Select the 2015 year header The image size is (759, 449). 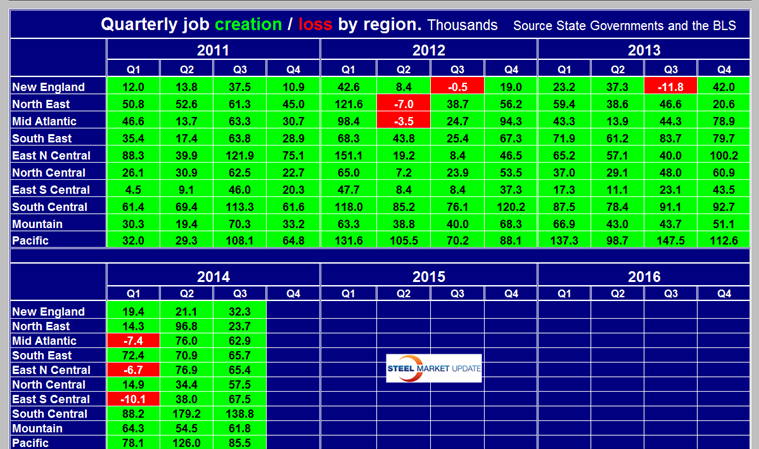click(429, 276)
